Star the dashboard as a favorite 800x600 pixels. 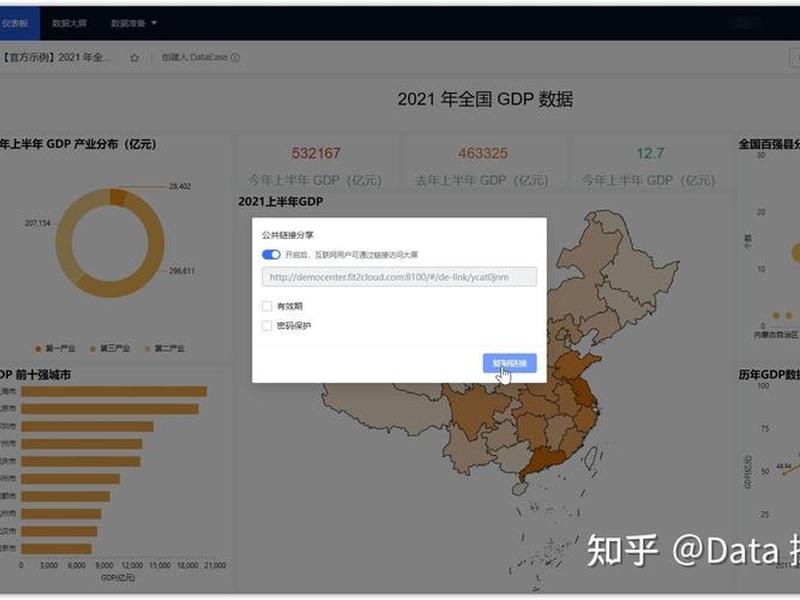coord(135,58)
